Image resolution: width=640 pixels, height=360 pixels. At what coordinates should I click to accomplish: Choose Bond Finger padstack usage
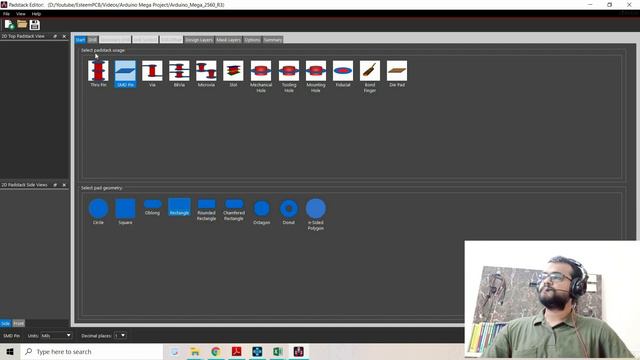[370, 76]
